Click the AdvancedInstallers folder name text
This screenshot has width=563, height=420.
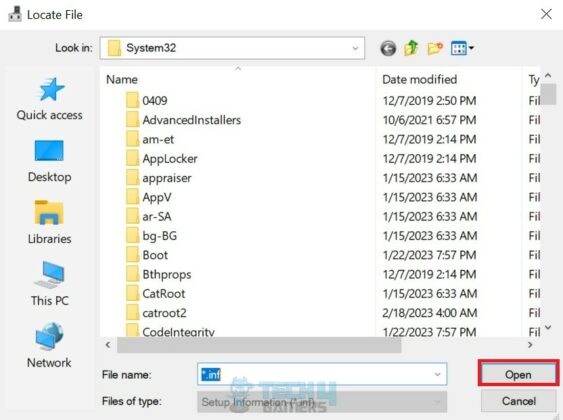pos(191,120)
